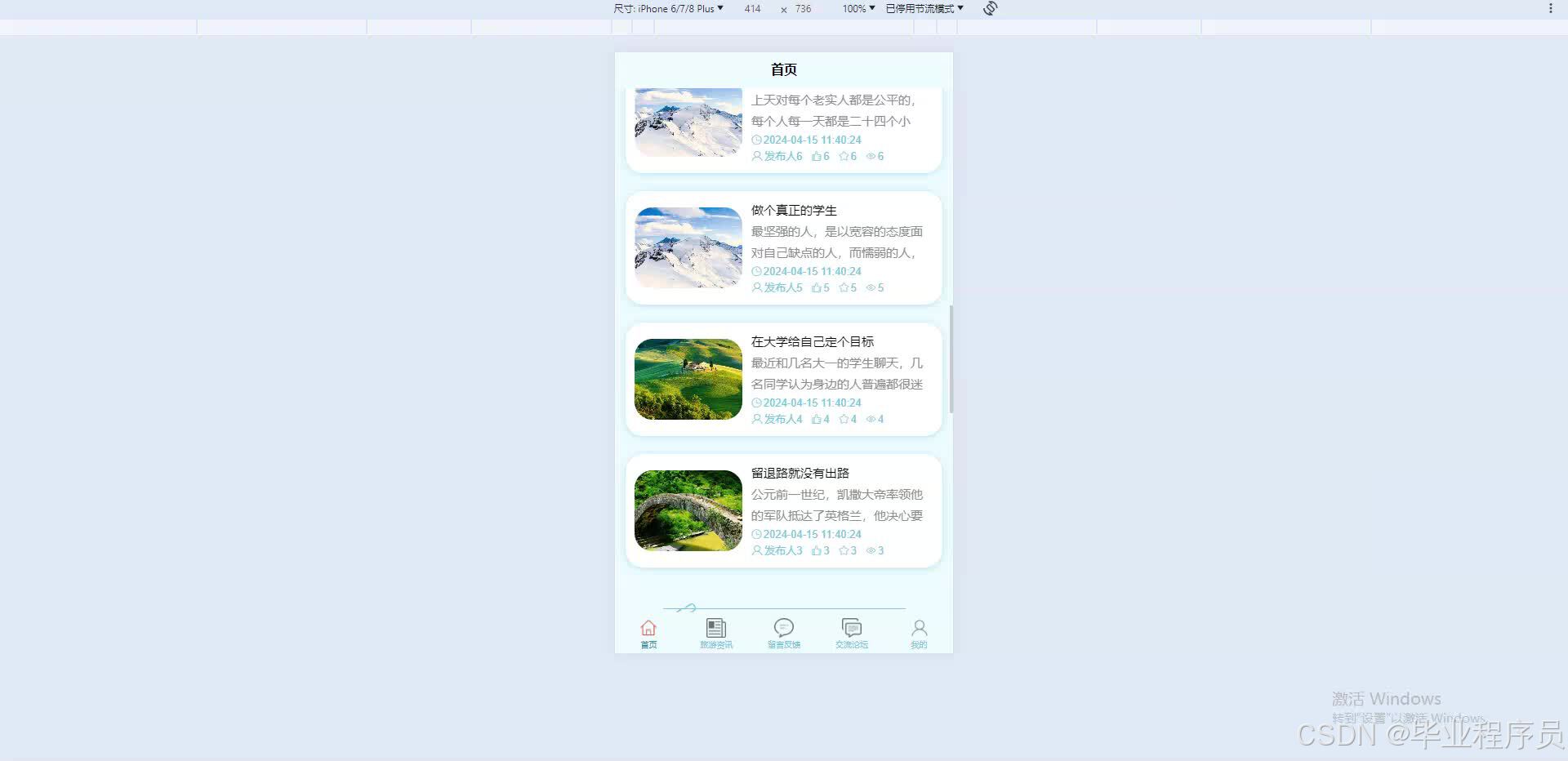This screenshot has width=1568, height=761.
Task: Click star favorite icon on 发布人6 card
Action: coord(844,156)
